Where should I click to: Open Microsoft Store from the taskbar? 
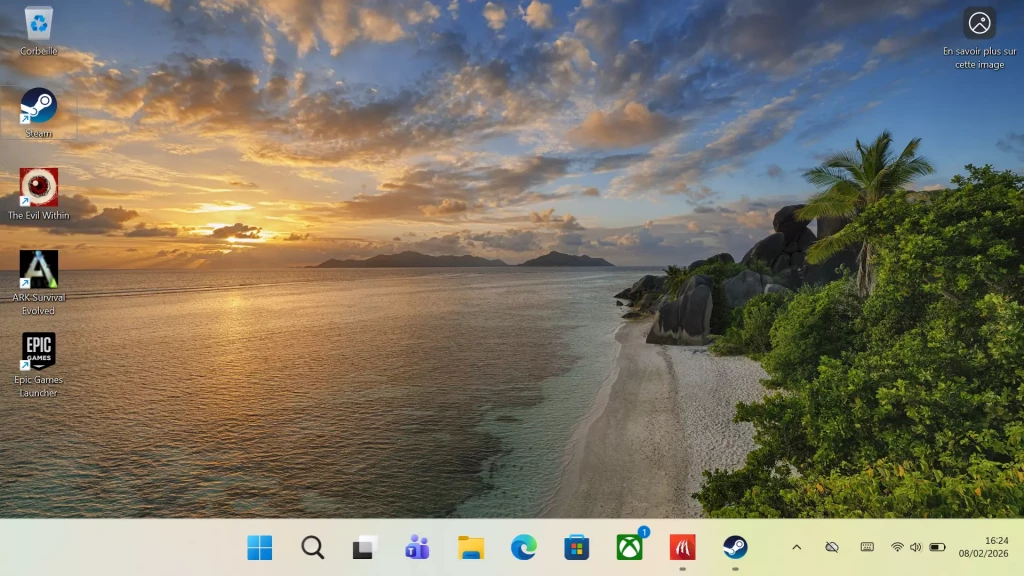coord(577,547)
